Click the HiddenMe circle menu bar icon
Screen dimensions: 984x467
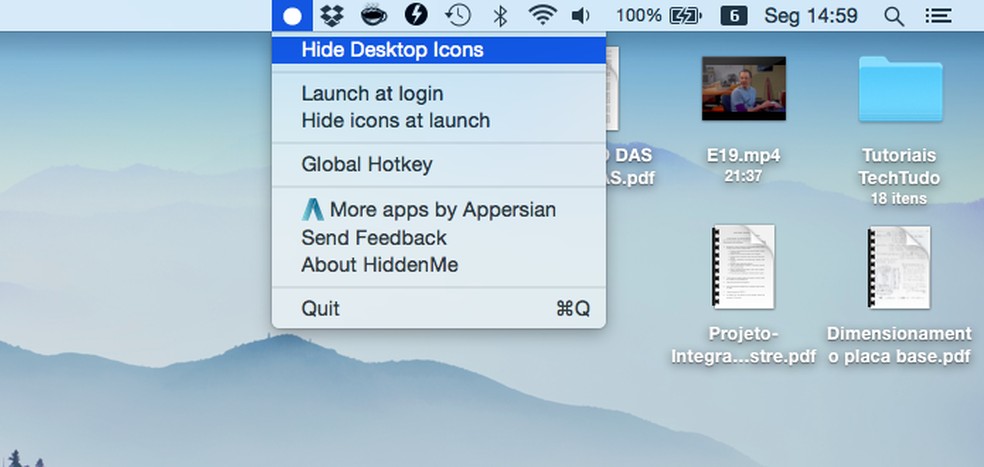tap(292, 16)
